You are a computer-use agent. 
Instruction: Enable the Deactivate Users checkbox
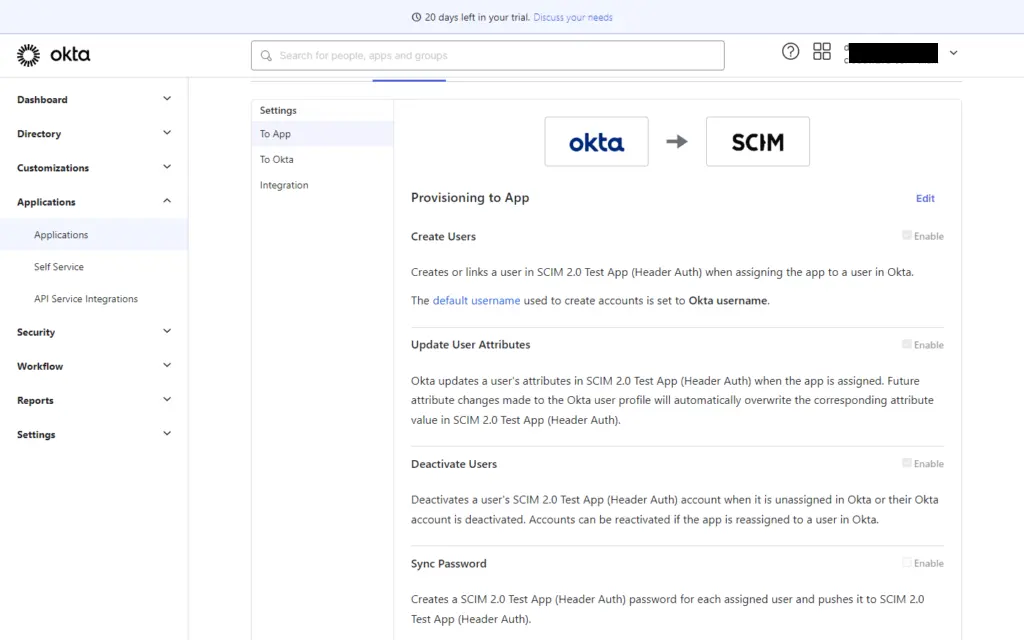[906, 463]
